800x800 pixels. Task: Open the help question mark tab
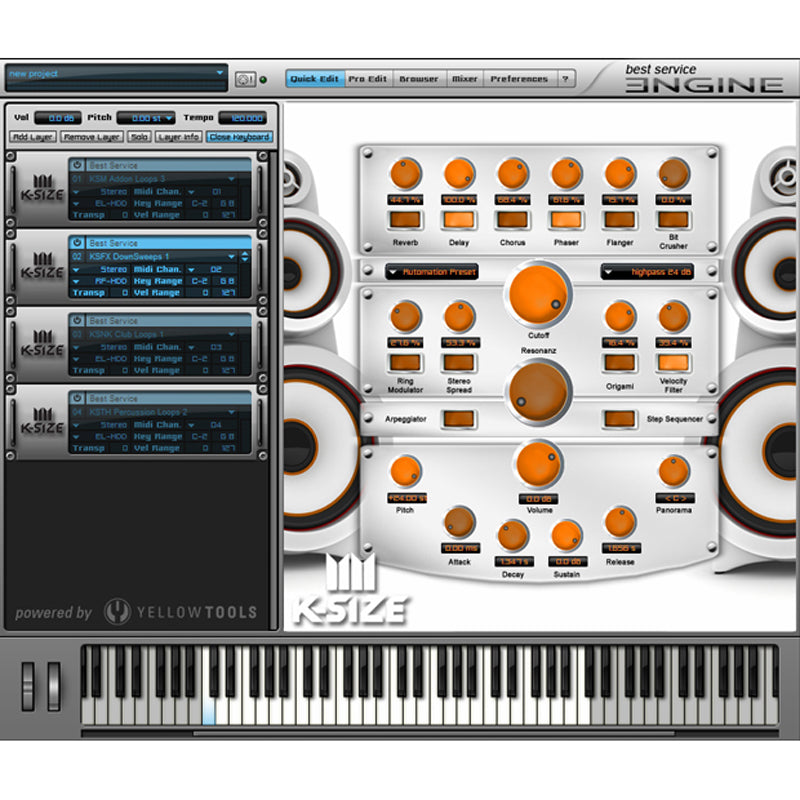pyautogui.click(x=564, y=78)
